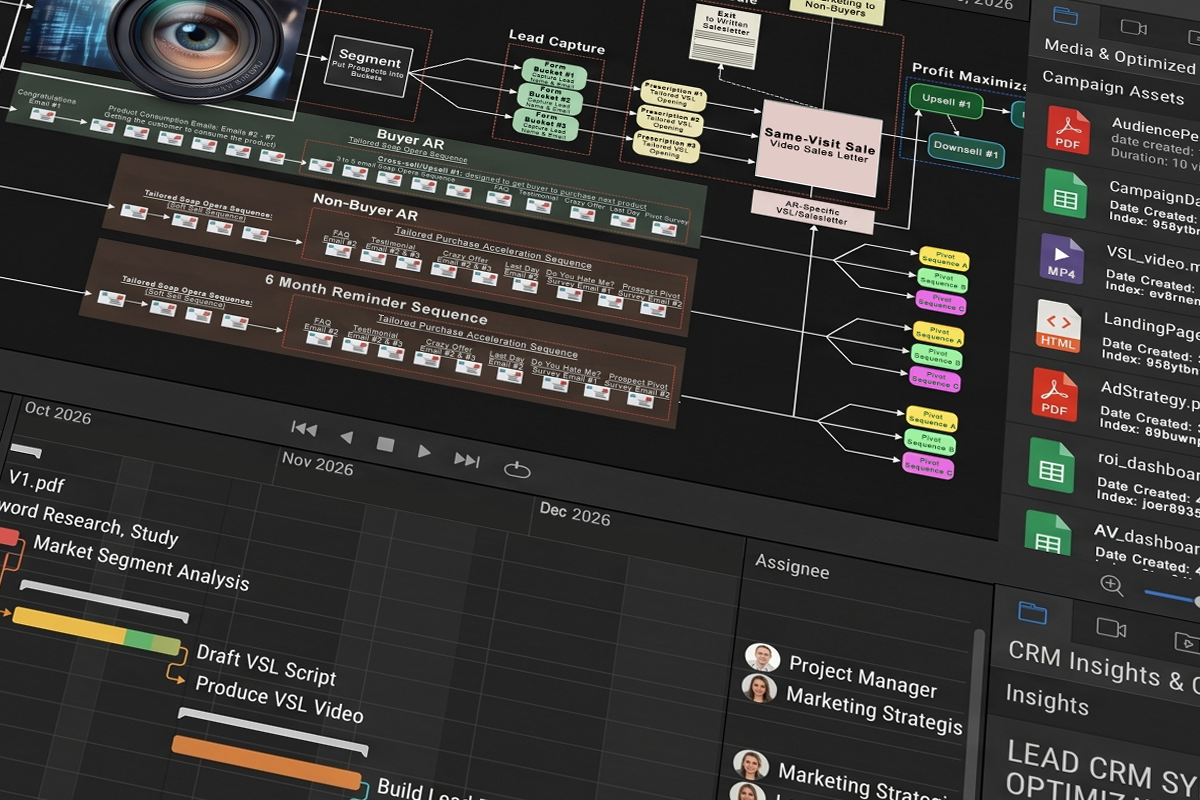Skip to start in the timeline controls
1200x800 pixels.
point(304,428)
